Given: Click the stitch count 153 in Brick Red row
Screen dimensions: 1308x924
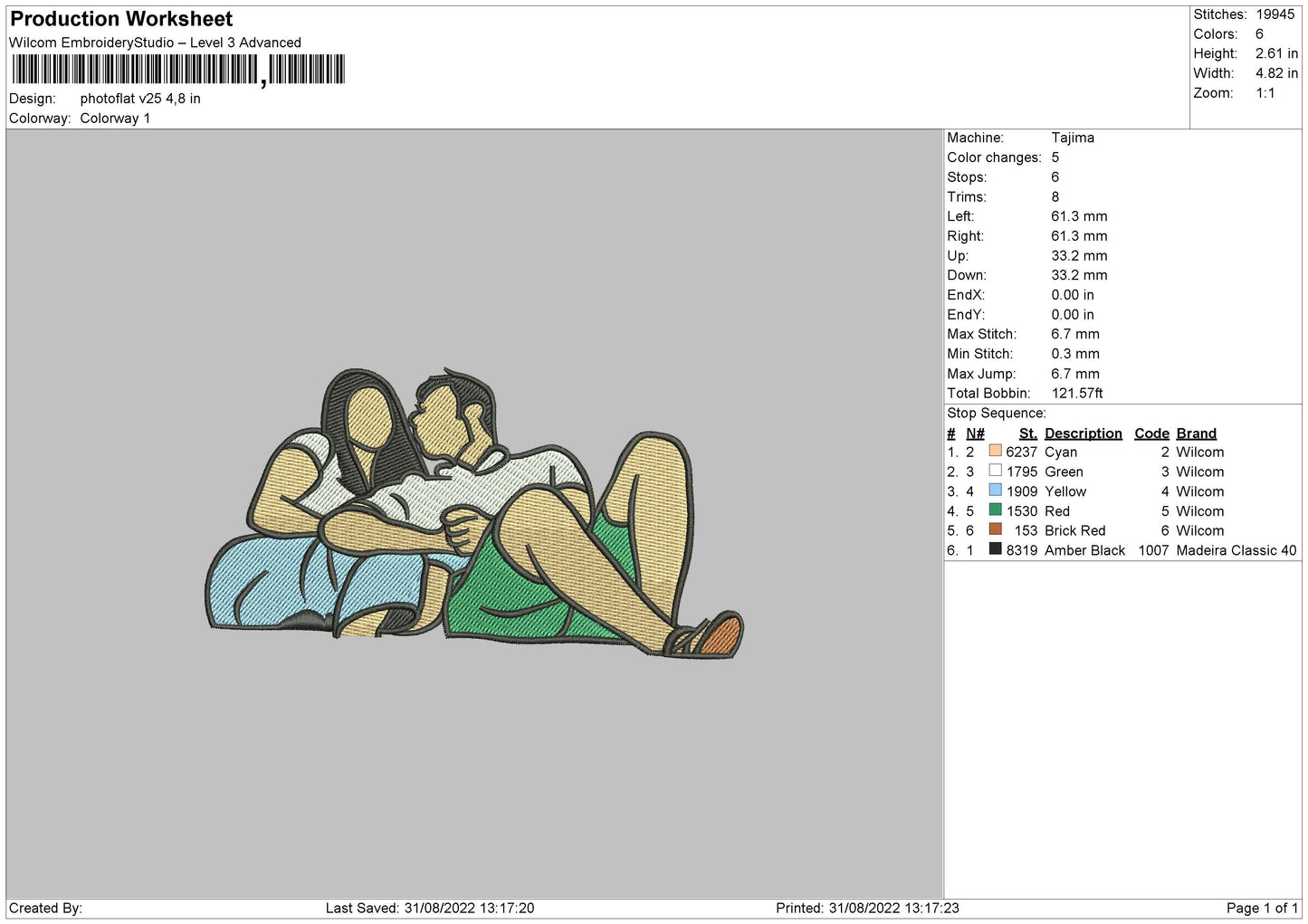Looking at the screenshot, I should (1026, 531).
